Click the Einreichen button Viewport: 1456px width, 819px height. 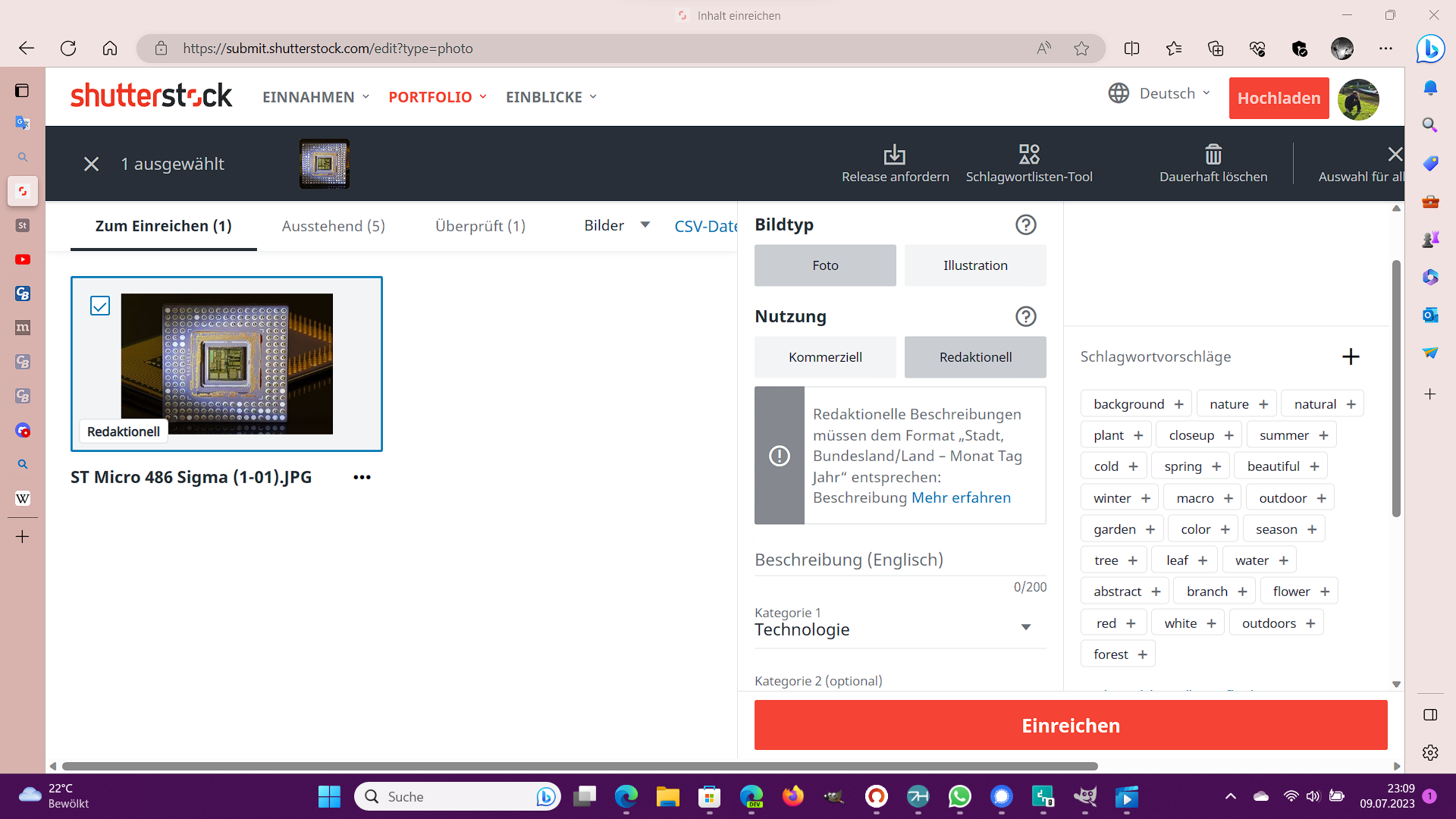point(1070,725)
